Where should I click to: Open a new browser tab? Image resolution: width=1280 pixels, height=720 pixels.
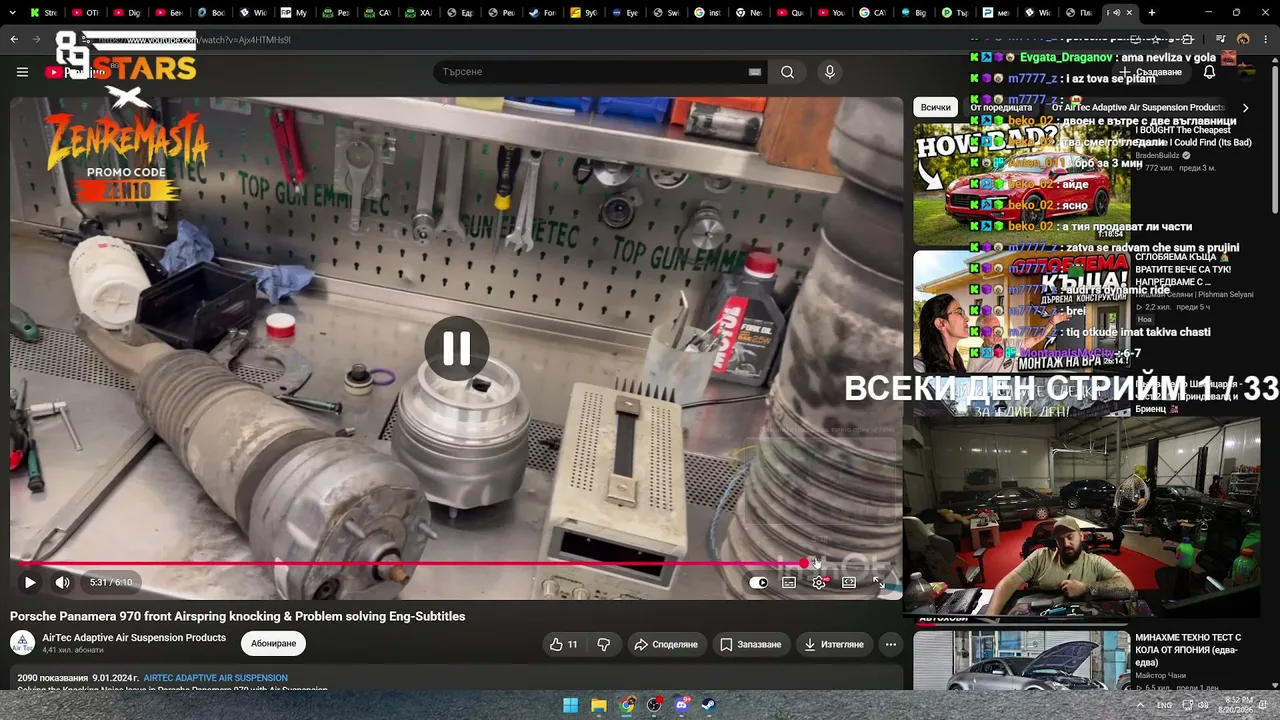pos(1152,13)
